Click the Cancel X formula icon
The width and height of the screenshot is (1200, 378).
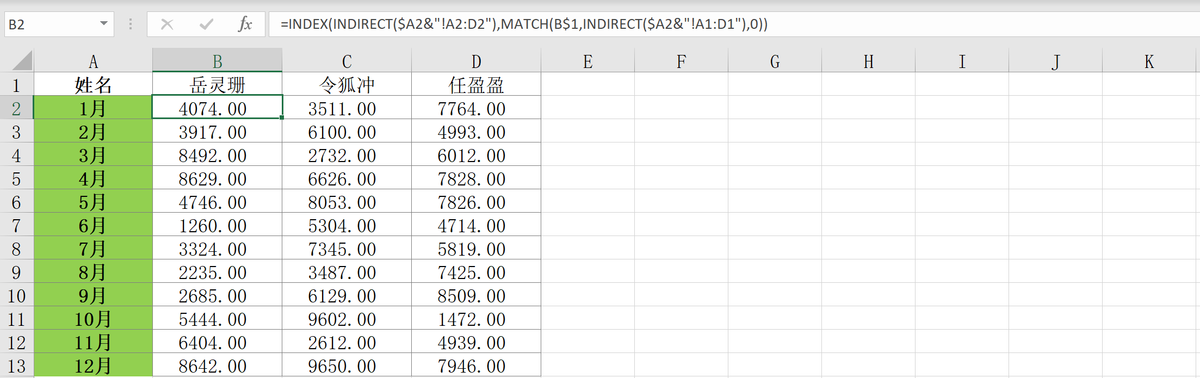(166, 23)
